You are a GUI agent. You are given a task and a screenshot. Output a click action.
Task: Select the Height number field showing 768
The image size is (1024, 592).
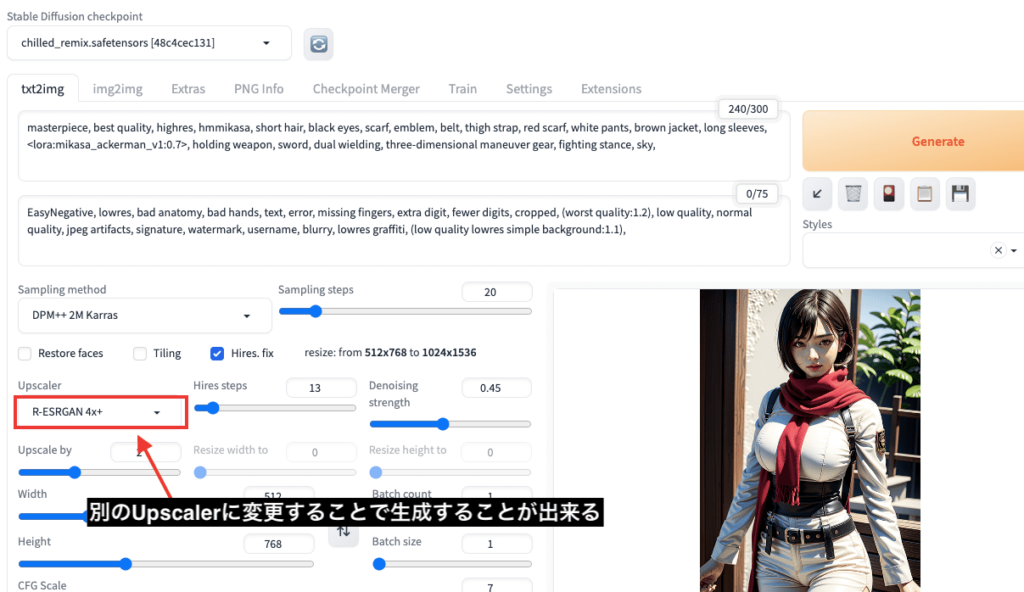[279, 544]
